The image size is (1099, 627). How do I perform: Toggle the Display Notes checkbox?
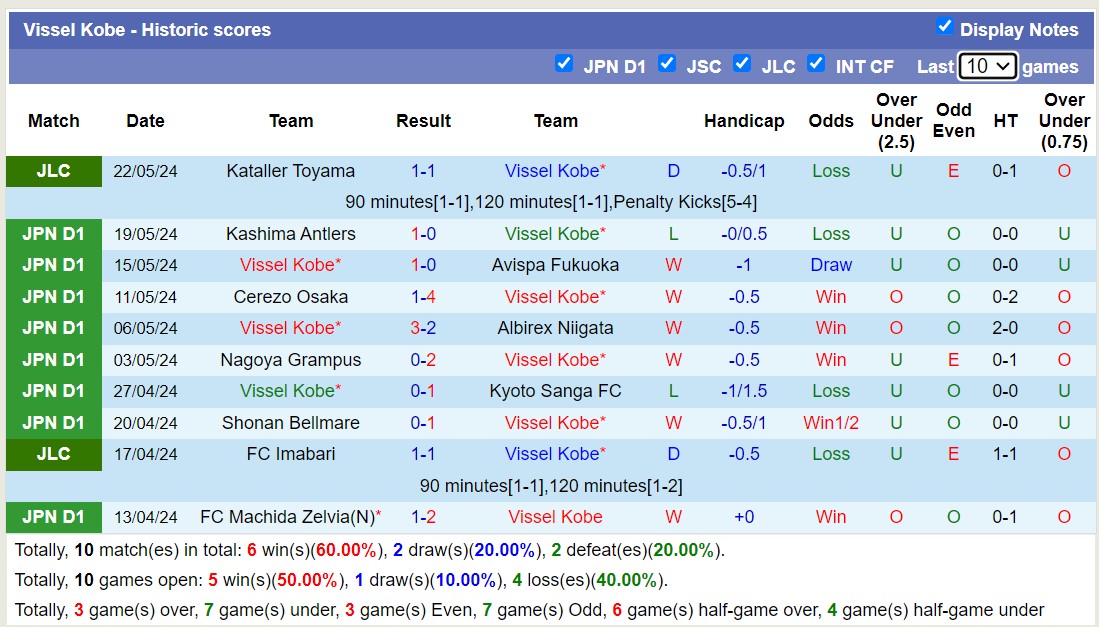point(944,27)
